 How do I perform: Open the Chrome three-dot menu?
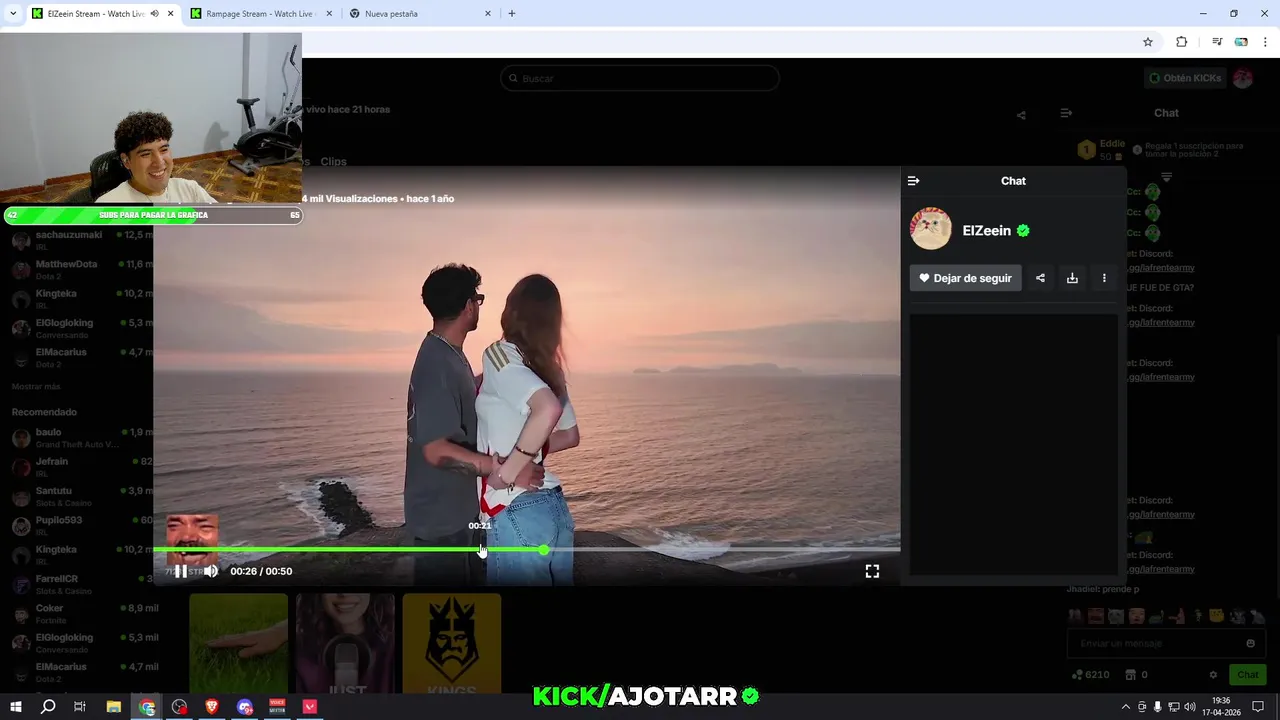point(1265,42)
